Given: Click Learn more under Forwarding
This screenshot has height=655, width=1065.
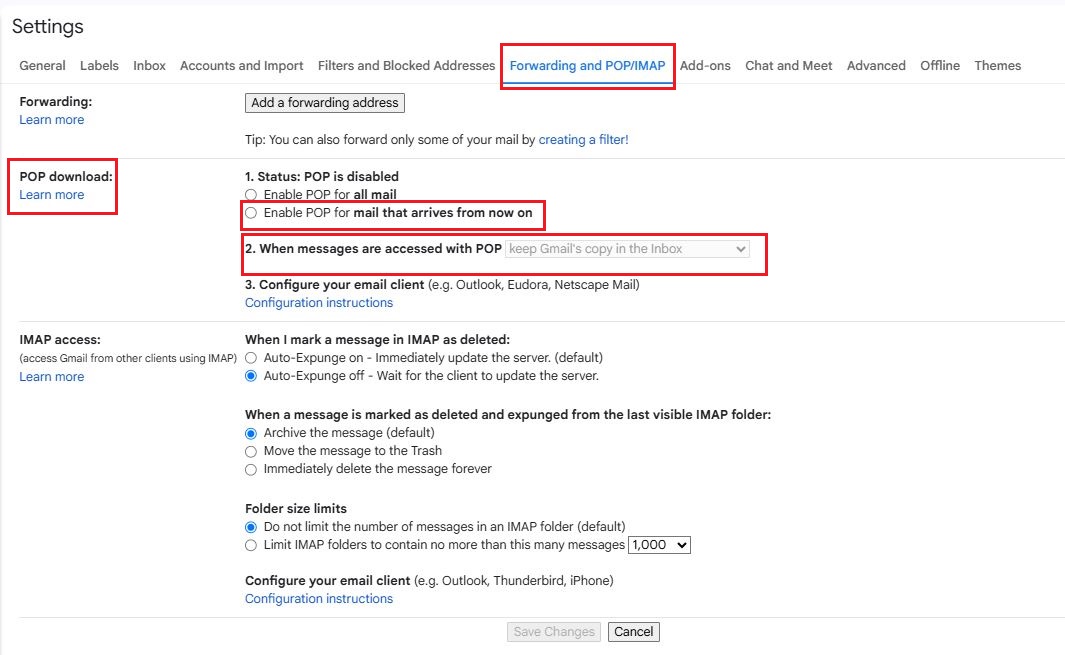Looking at the screenshot, I should 52,120.
